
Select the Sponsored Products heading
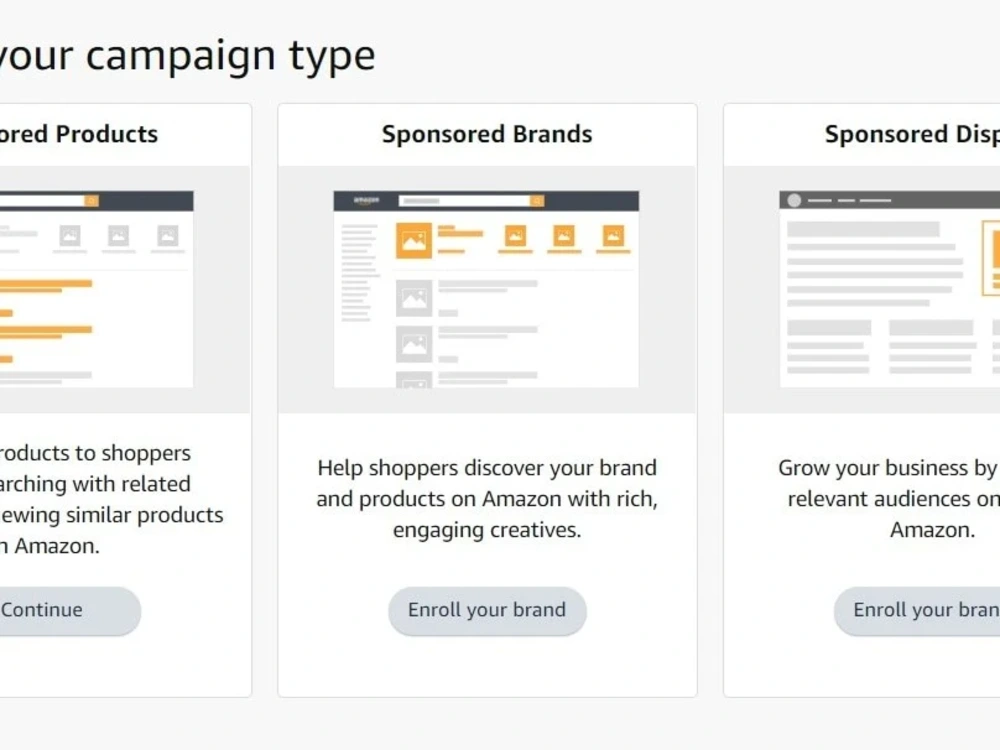point(78,134)
